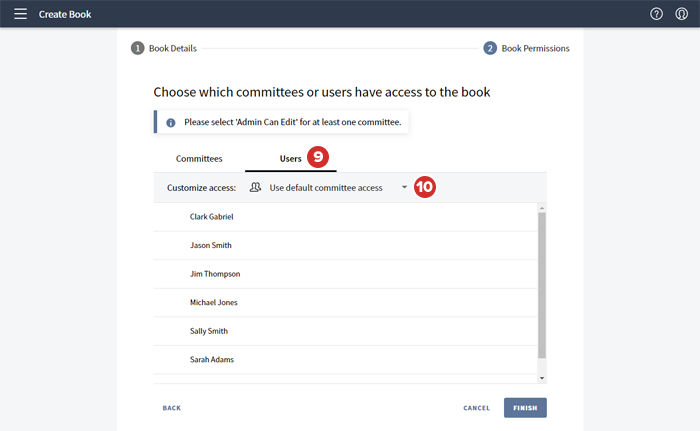Open the help question mark icon
The height and width of the screenshot is (431, 700).
point(656,14)
